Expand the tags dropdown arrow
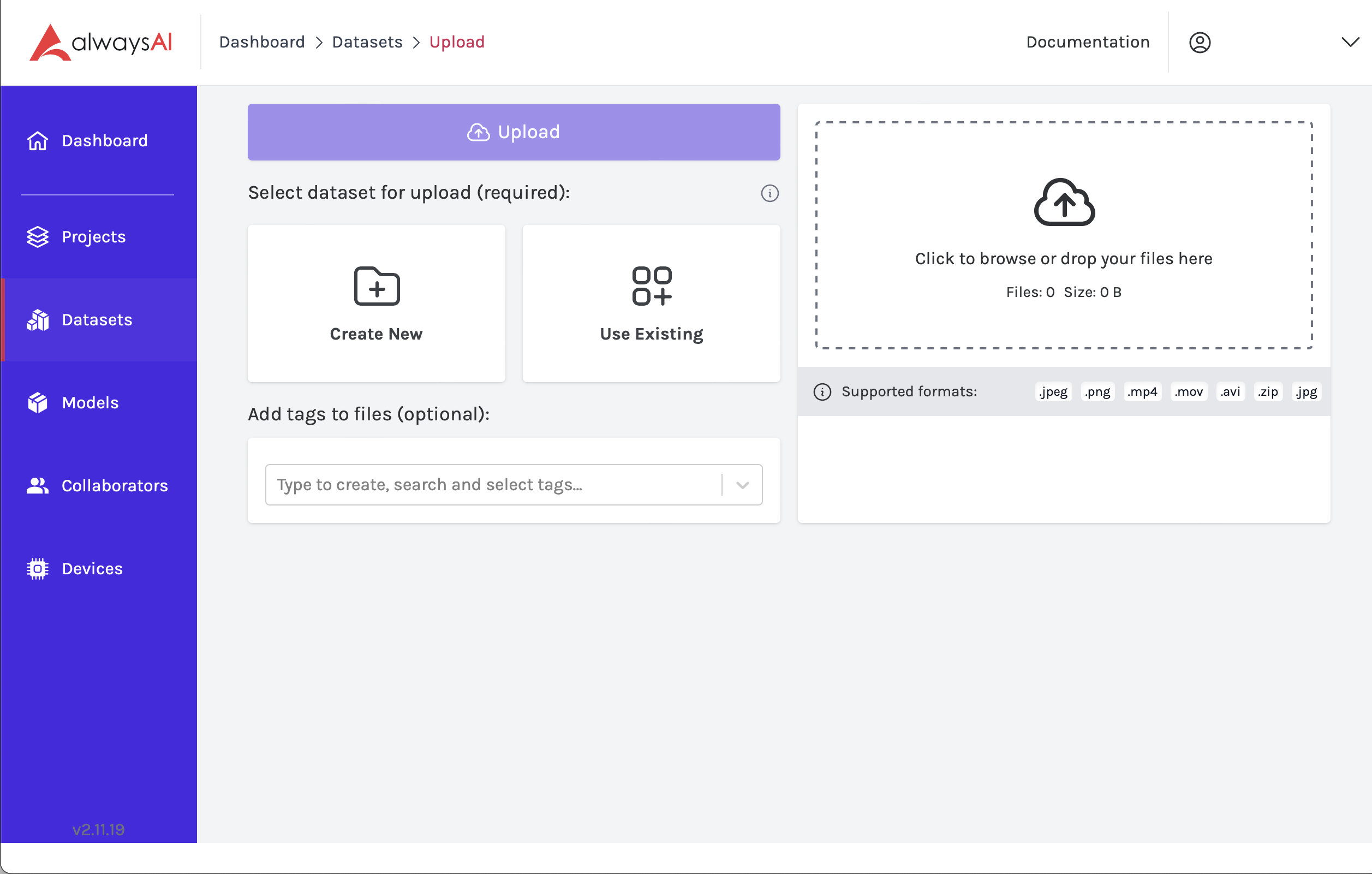1372x874 pixels. pyautogui.click(x=742, y=485)
